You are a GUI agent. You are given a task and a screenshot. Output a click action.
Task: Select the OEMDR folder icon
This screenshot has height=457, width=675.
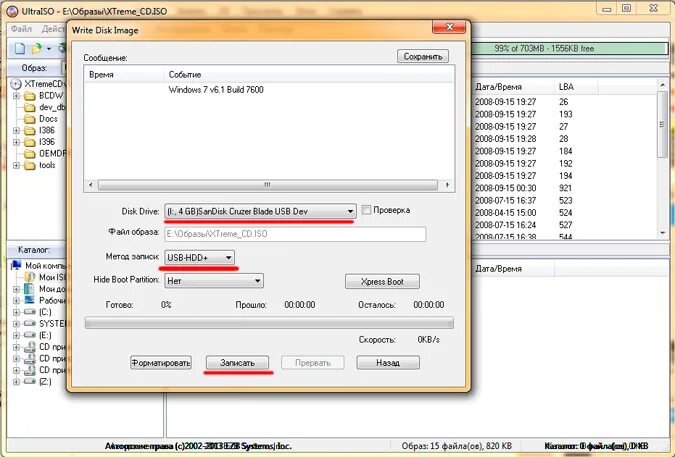click(x=30, y=154)
